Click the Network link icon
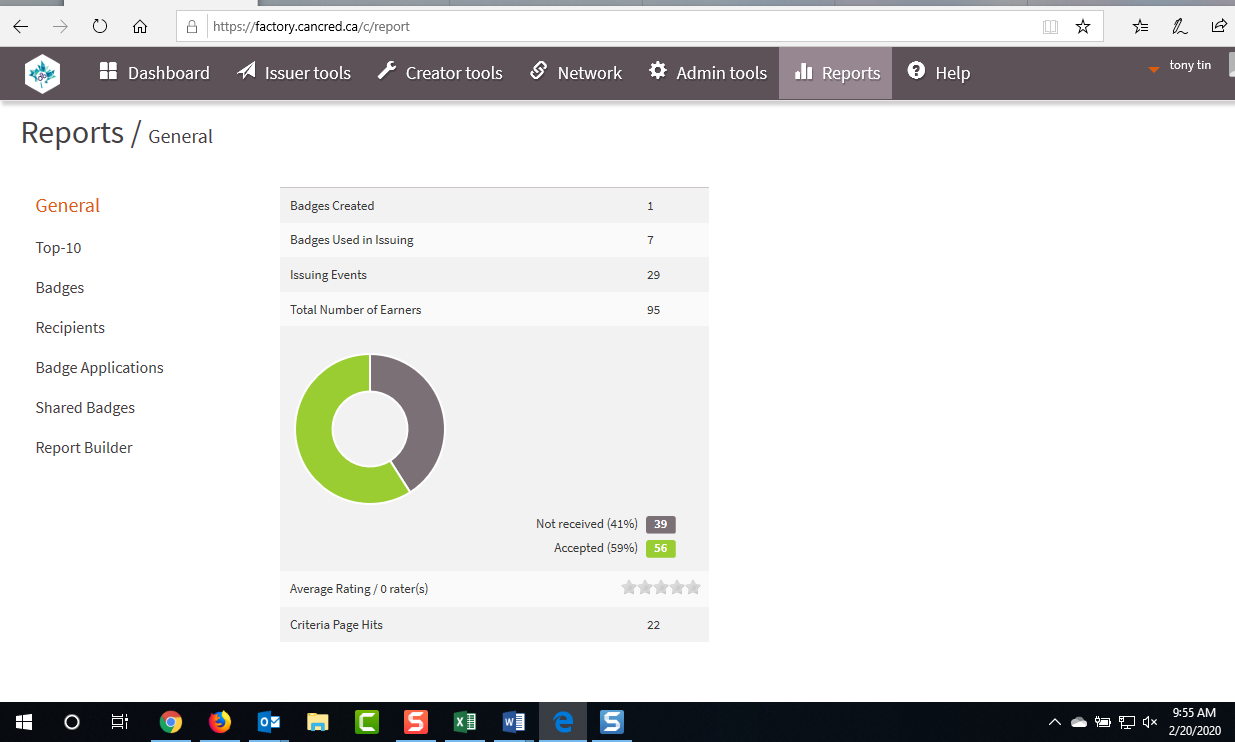1235x742 pixels. tap(539, 72)
